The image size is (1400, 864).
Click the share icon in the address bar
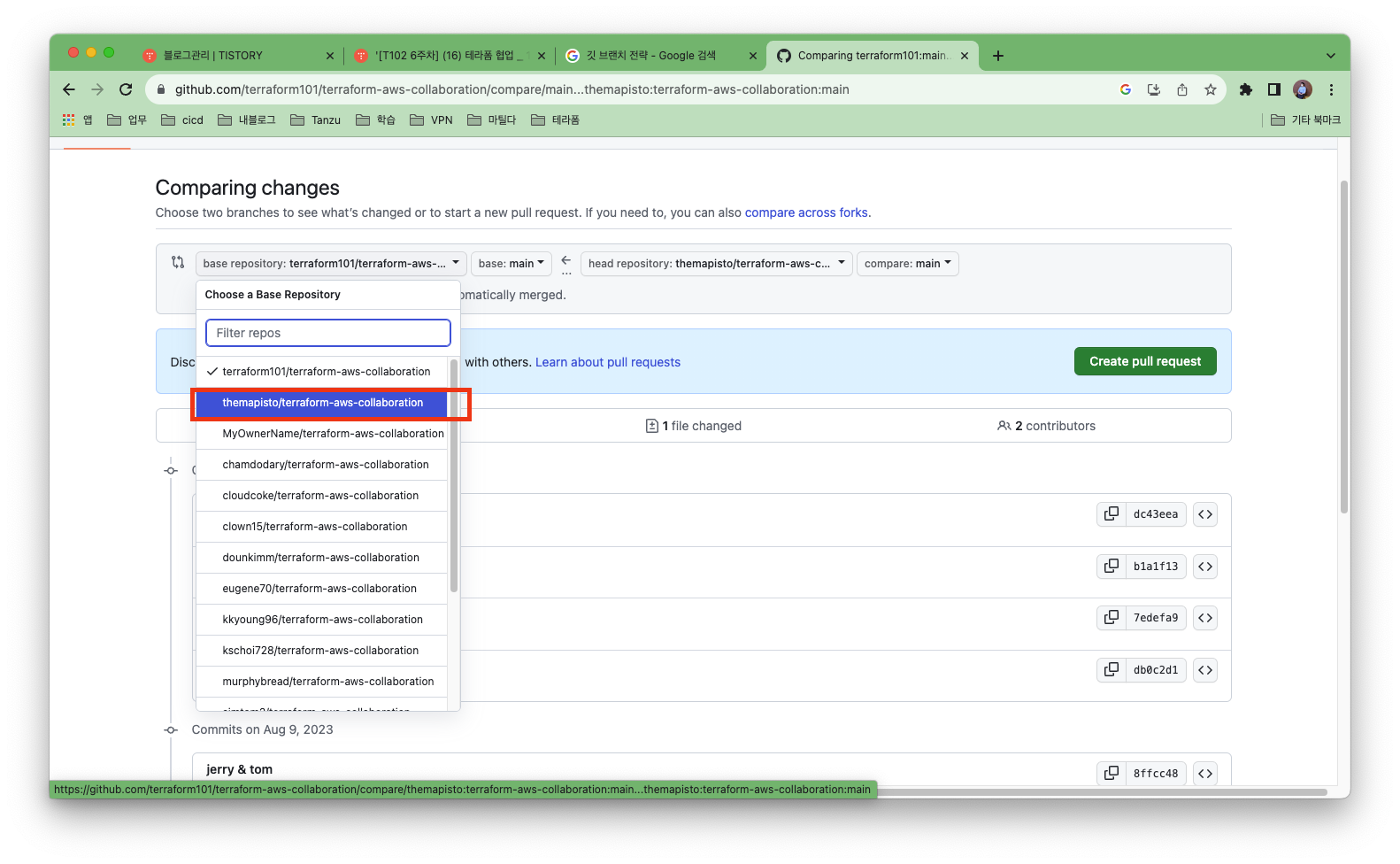click(x=1181, y=89)
